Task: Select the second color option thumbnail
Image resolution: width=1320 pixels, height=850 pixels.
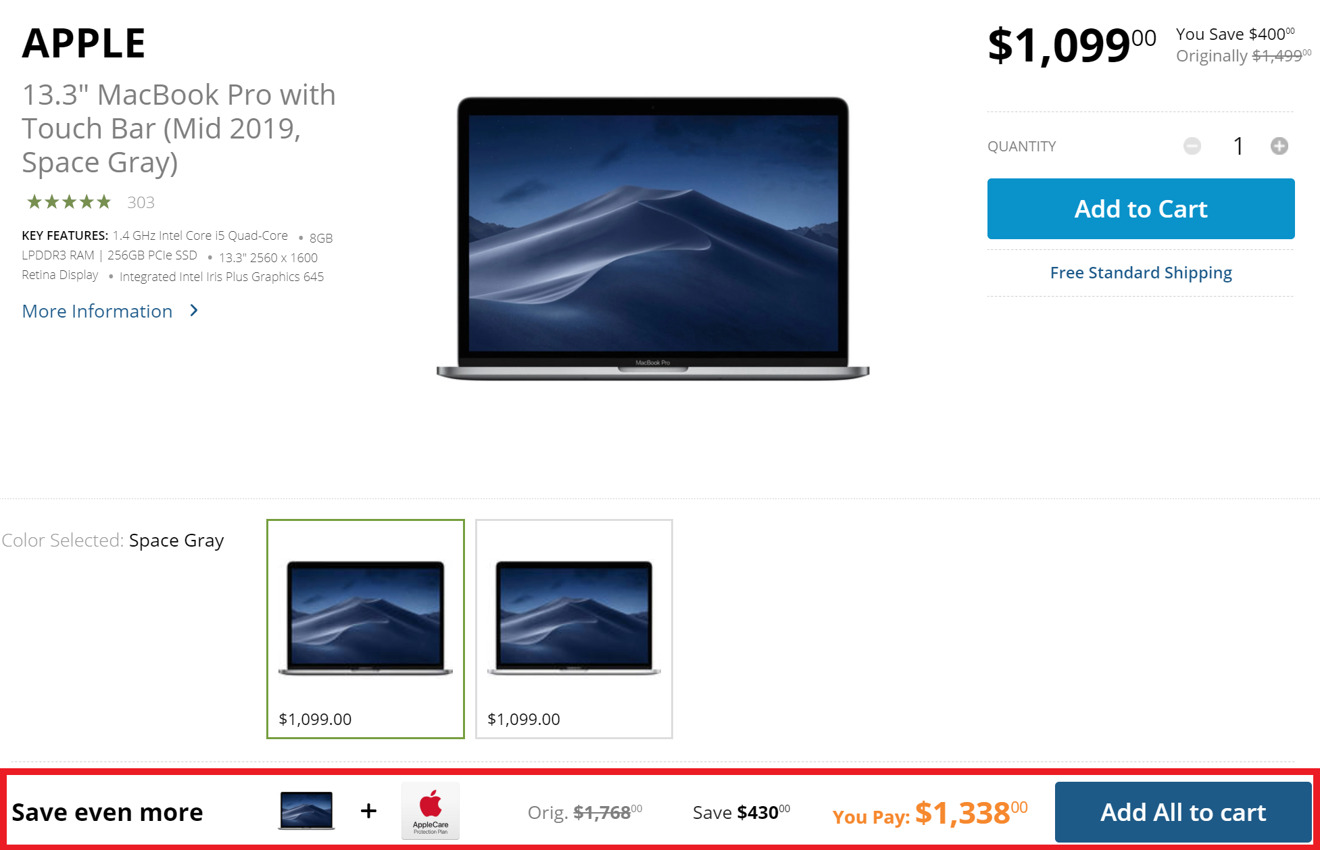Action: [x=574, y=629]
